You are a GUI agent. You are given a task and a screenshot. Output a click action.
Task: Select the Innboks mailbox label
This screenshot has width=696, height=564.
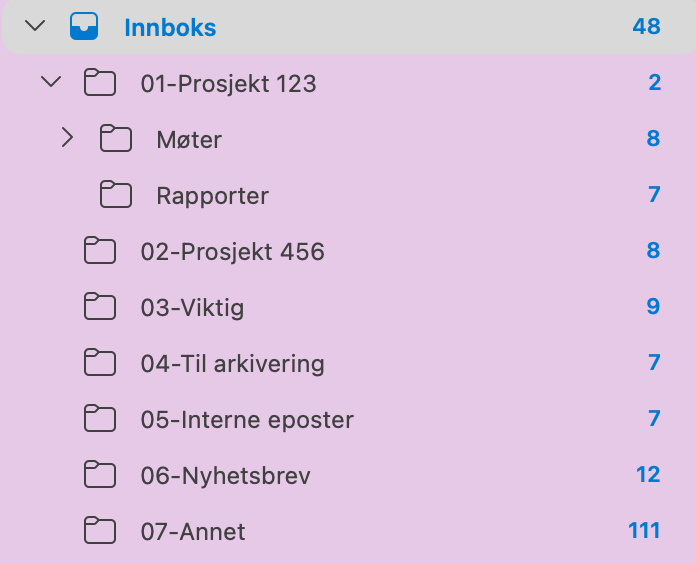click(170, 27)
